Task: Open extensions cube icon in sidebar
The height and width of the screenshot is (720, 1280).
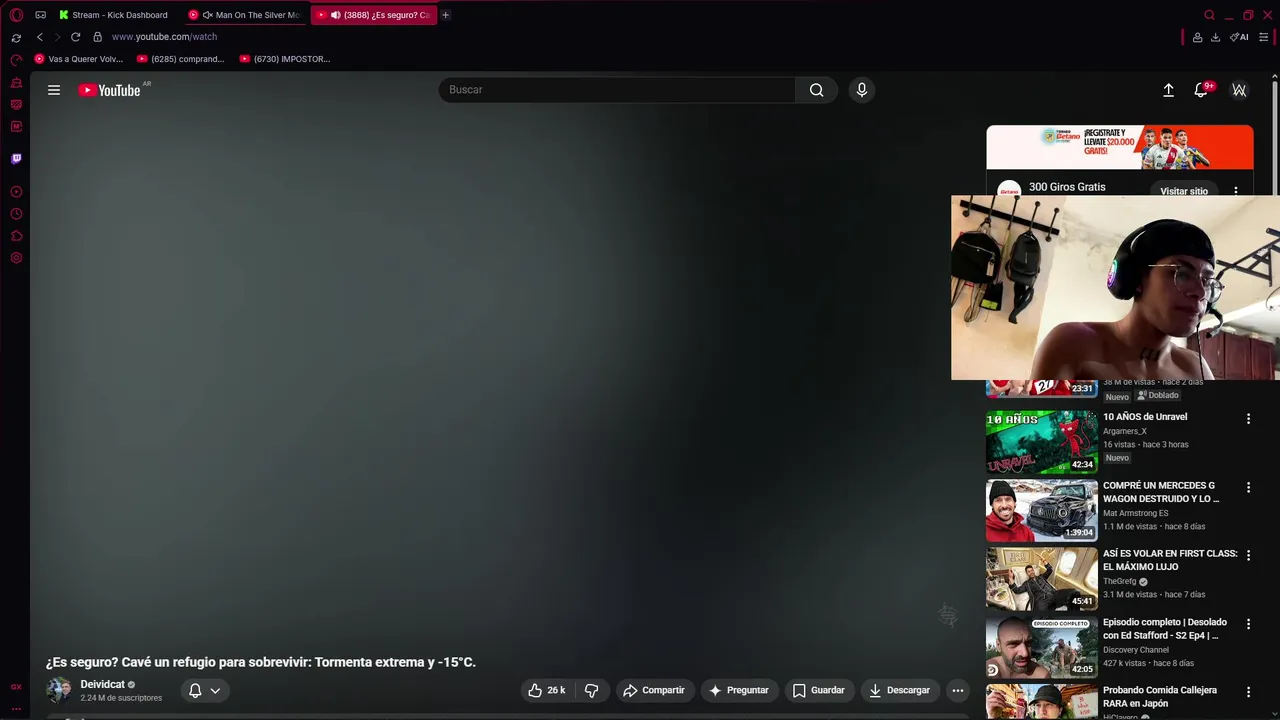Action: (x=16, y=236)
